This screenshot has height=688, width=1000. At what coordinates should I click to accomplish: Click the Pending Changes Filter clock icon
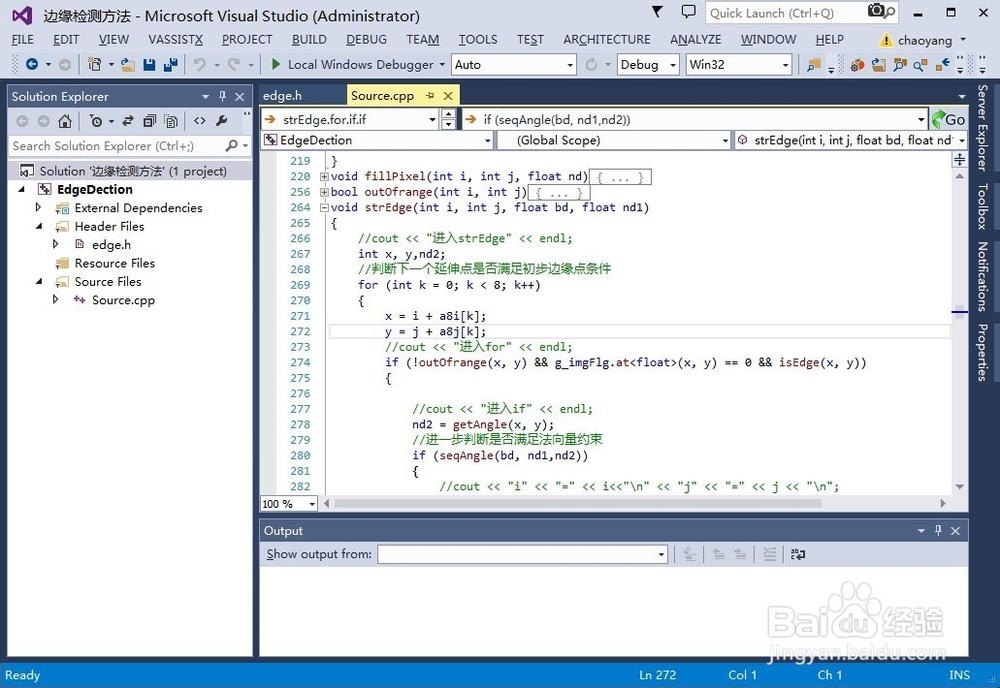[x=96, y=121]
